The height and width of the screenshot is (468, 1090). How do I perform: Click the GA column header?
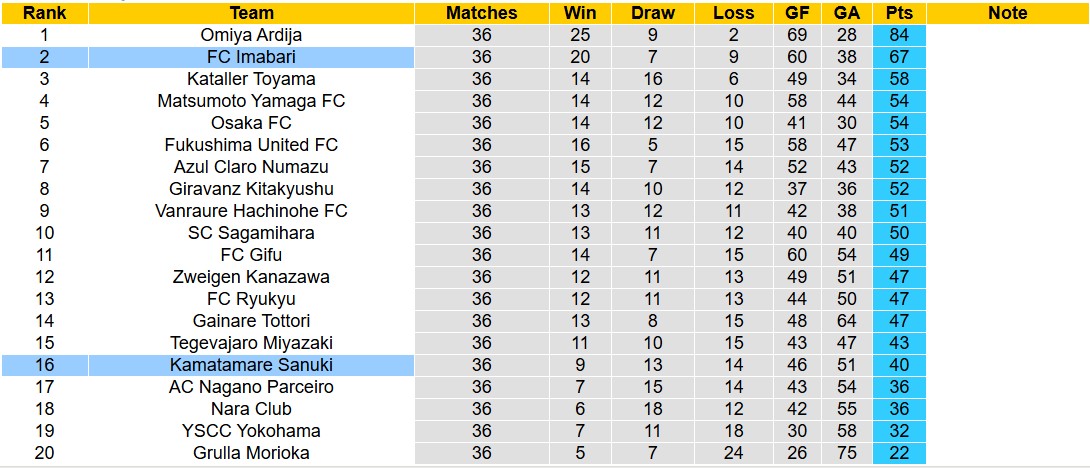pyautogui.click(x=846, y=13)
